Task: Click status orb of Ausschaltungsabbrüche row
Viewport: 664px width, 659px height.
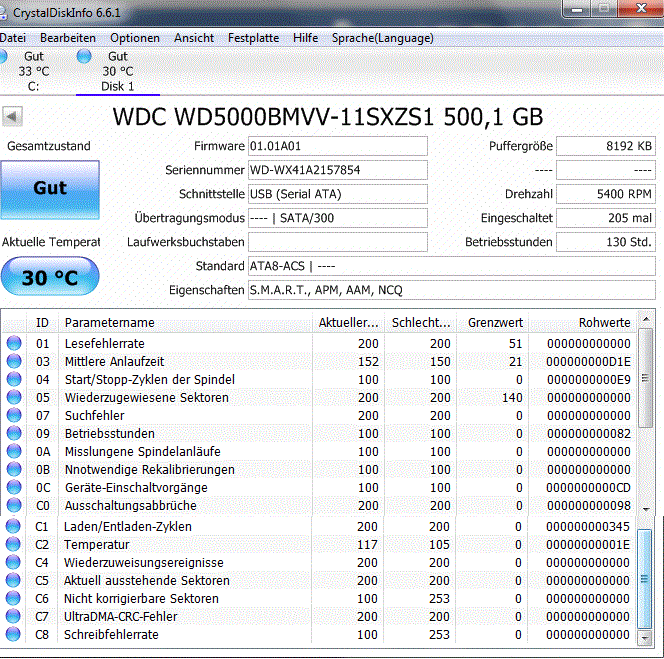Action: [x=14, y=505]
